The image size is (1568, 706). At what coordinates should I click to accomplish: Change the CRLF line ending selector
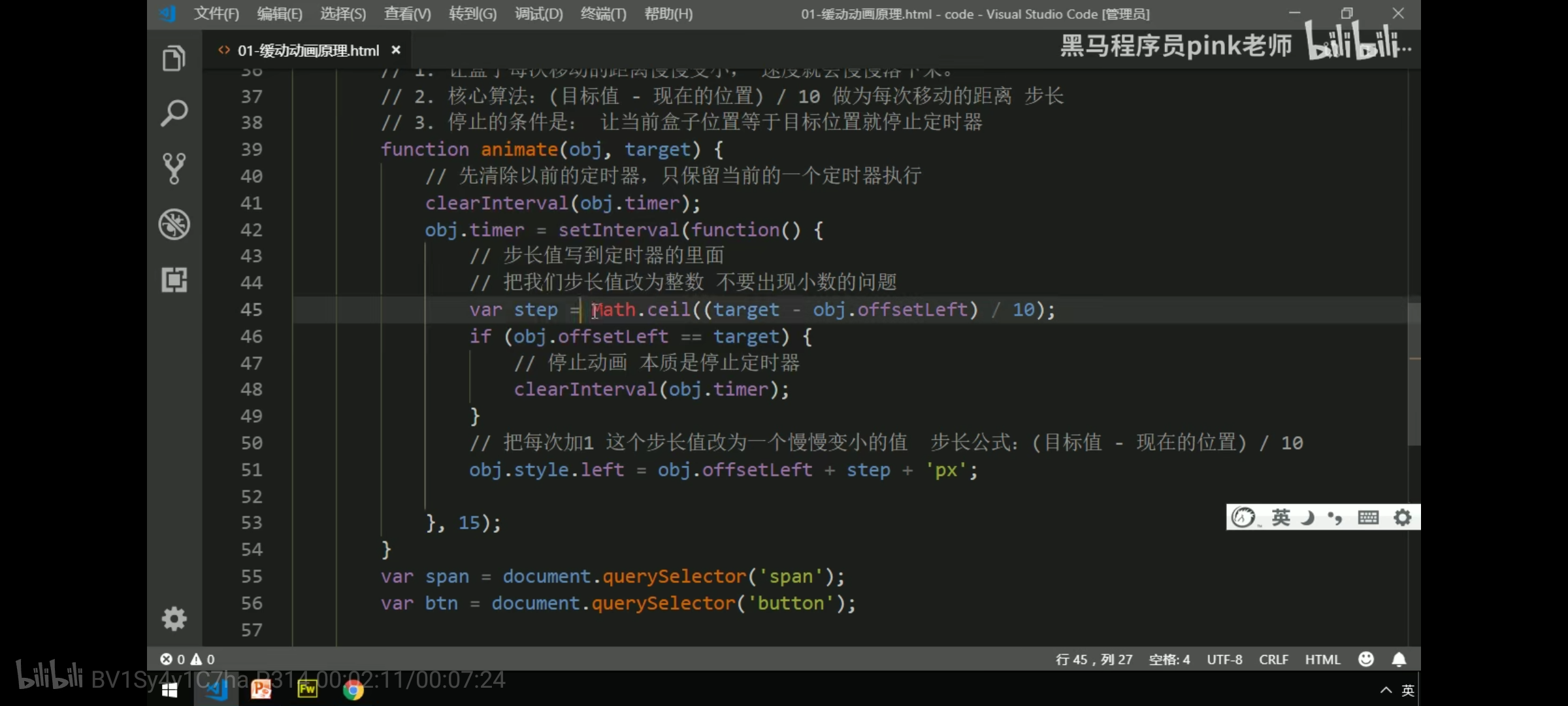click(x=1273, y=659)
